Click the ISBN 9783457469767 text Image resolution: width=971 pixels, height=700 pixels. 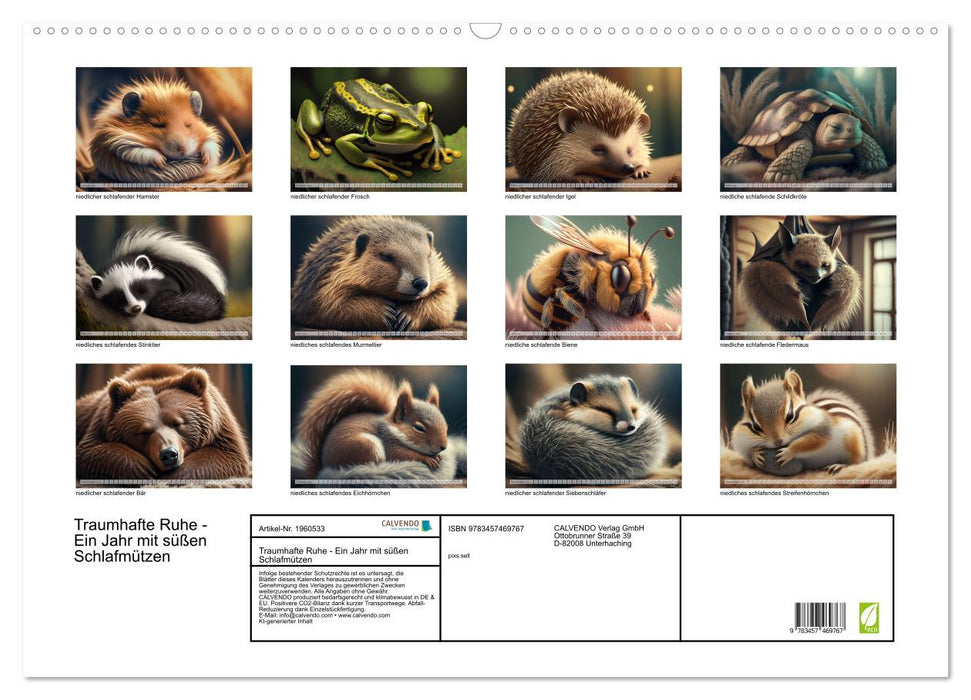pos(486,528)
